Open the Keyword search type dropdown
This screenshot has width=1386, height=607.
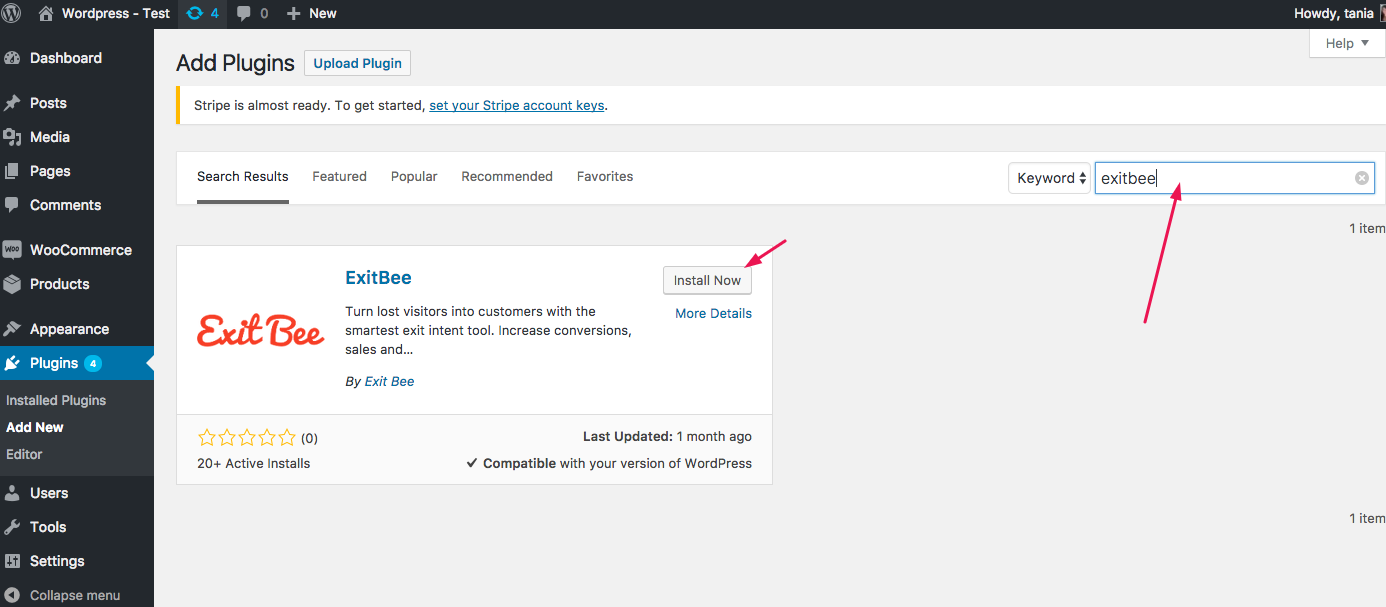pyautogui.click(x=1049, y=178)
